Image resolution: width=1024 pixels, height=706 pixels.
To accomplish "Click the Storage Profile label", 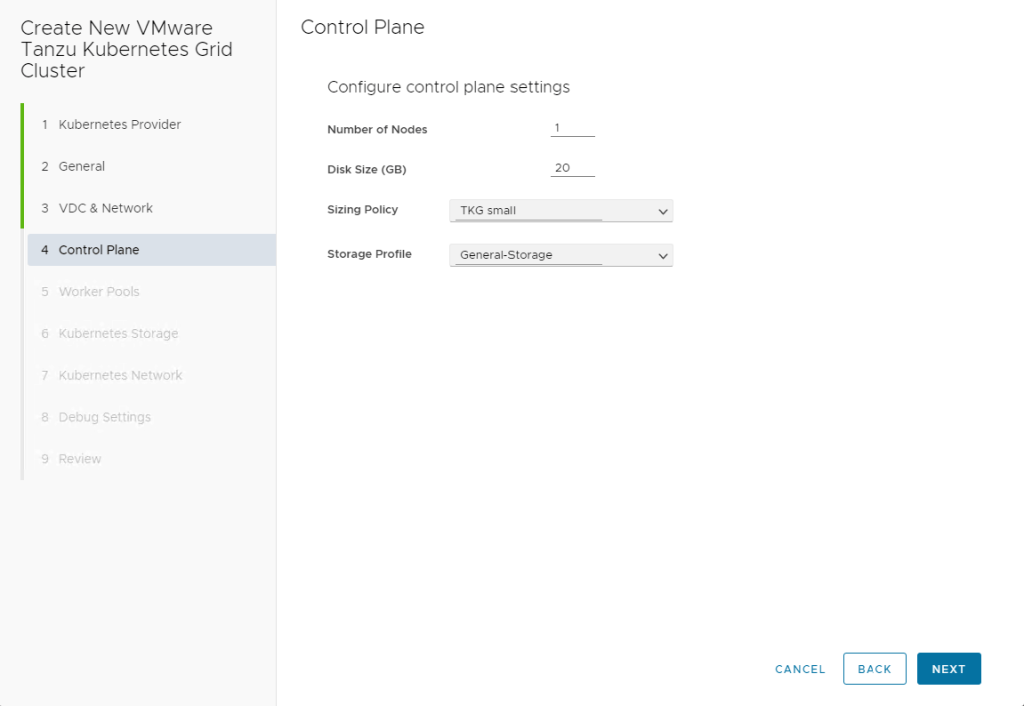I will click(370, 254).
